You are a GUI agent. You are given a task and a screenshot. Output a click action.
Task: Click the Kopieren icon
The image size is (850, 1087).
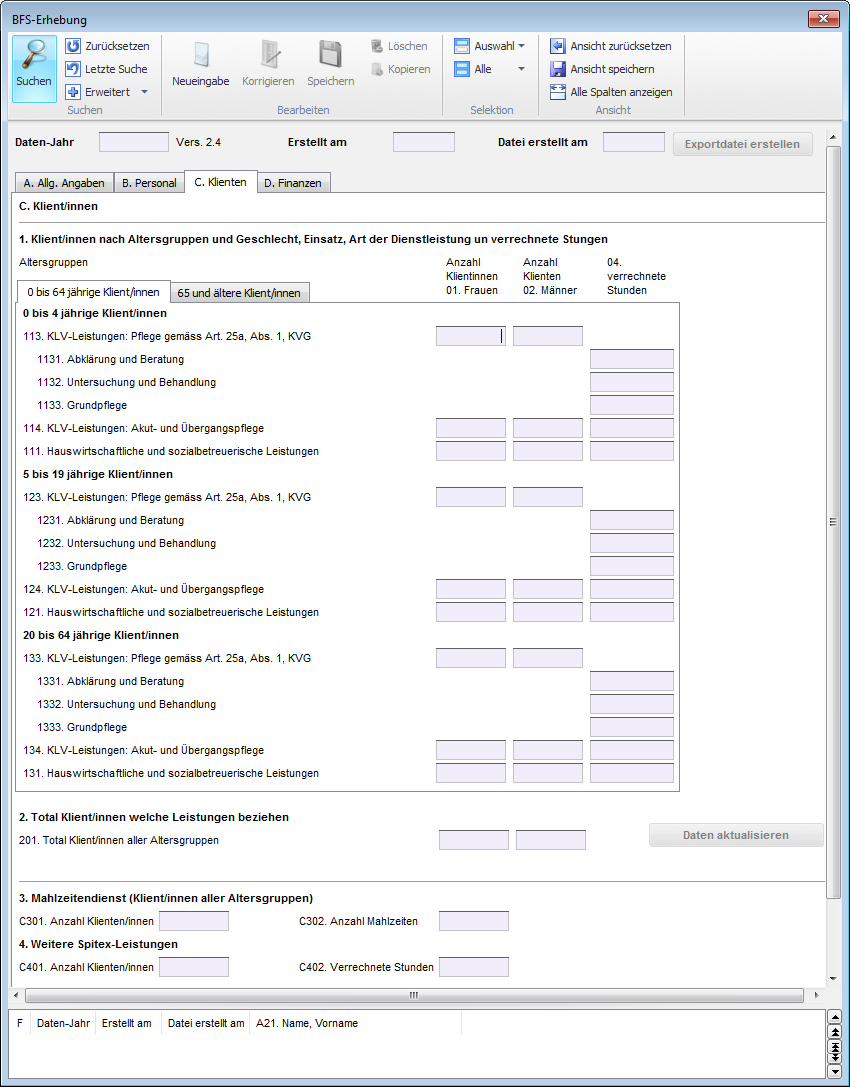click(377, 69)
